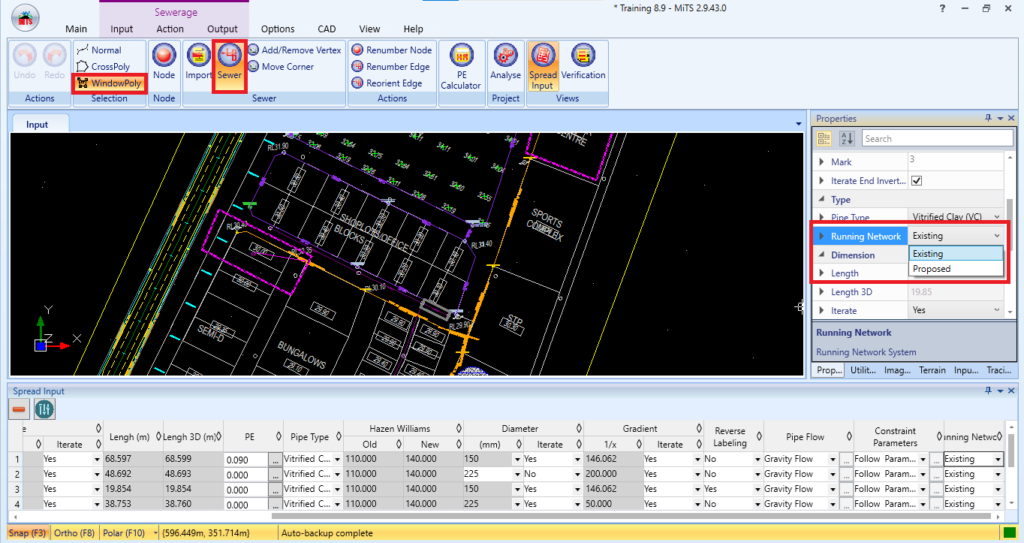The image size is (1024, 543).
Task: Open the View menu
Action: (369, 29)
